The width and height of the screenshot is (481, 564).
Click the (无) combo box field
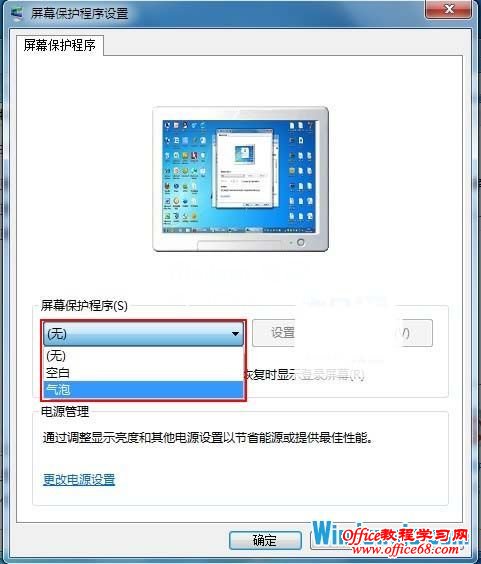pos(144,334)
